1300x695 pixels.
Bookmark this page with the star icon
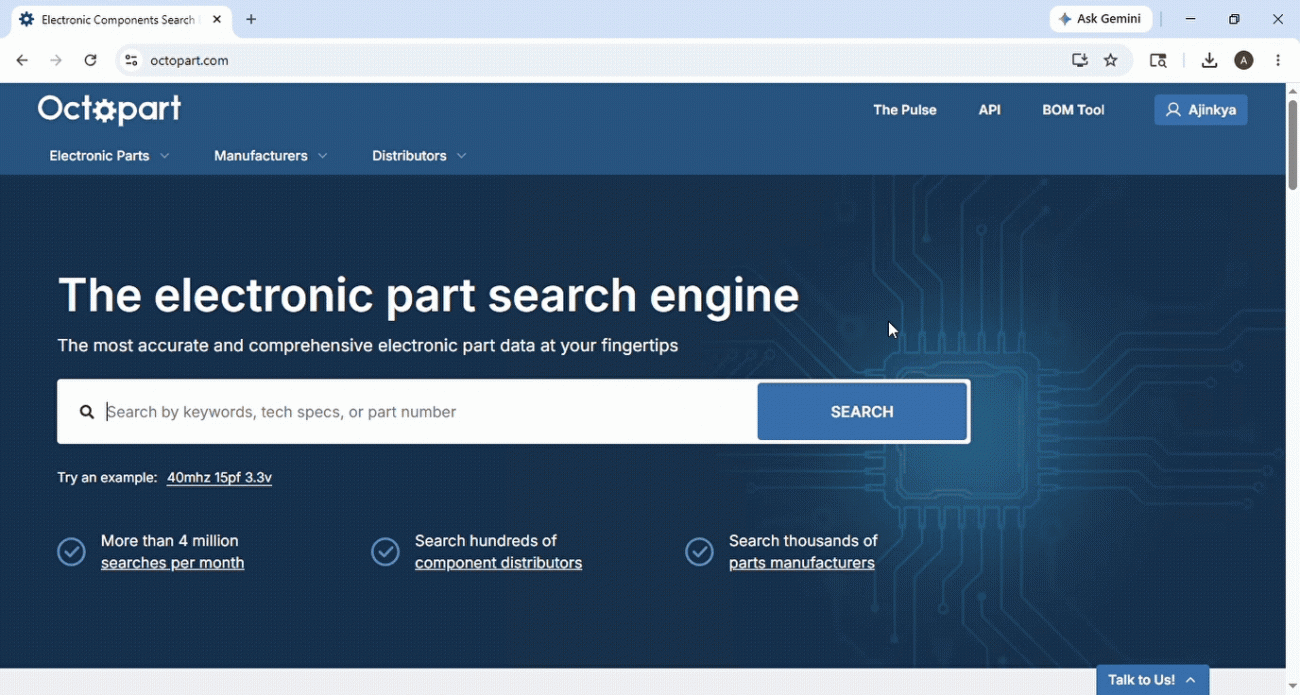1111,61
